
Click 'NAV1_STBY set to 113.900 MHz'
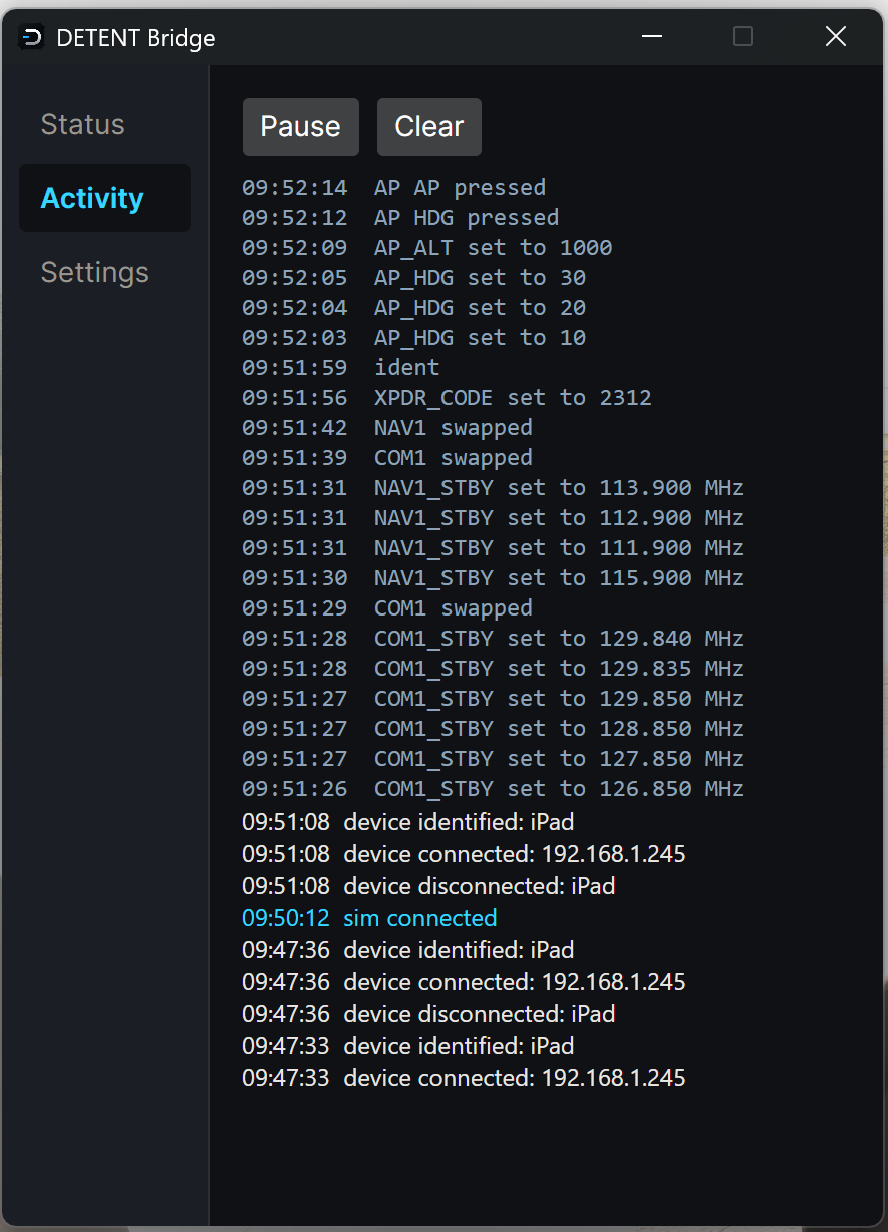coord(493,487)
